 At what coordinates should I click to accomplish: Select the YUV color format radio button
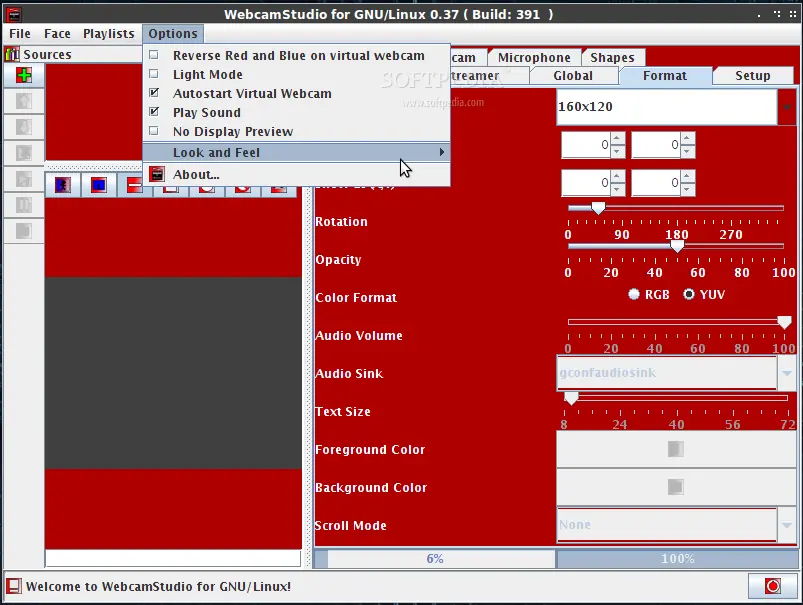point(689,294)
